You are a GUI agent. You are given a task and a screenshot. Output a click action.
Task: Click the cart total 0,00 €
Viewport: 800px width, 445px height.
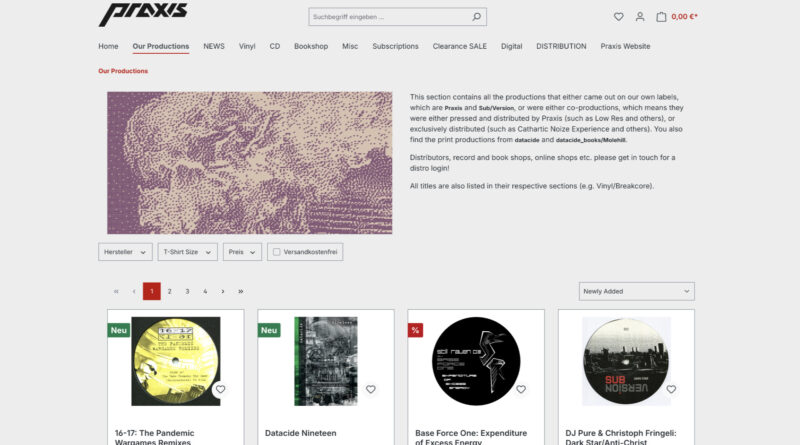[684, 17]
